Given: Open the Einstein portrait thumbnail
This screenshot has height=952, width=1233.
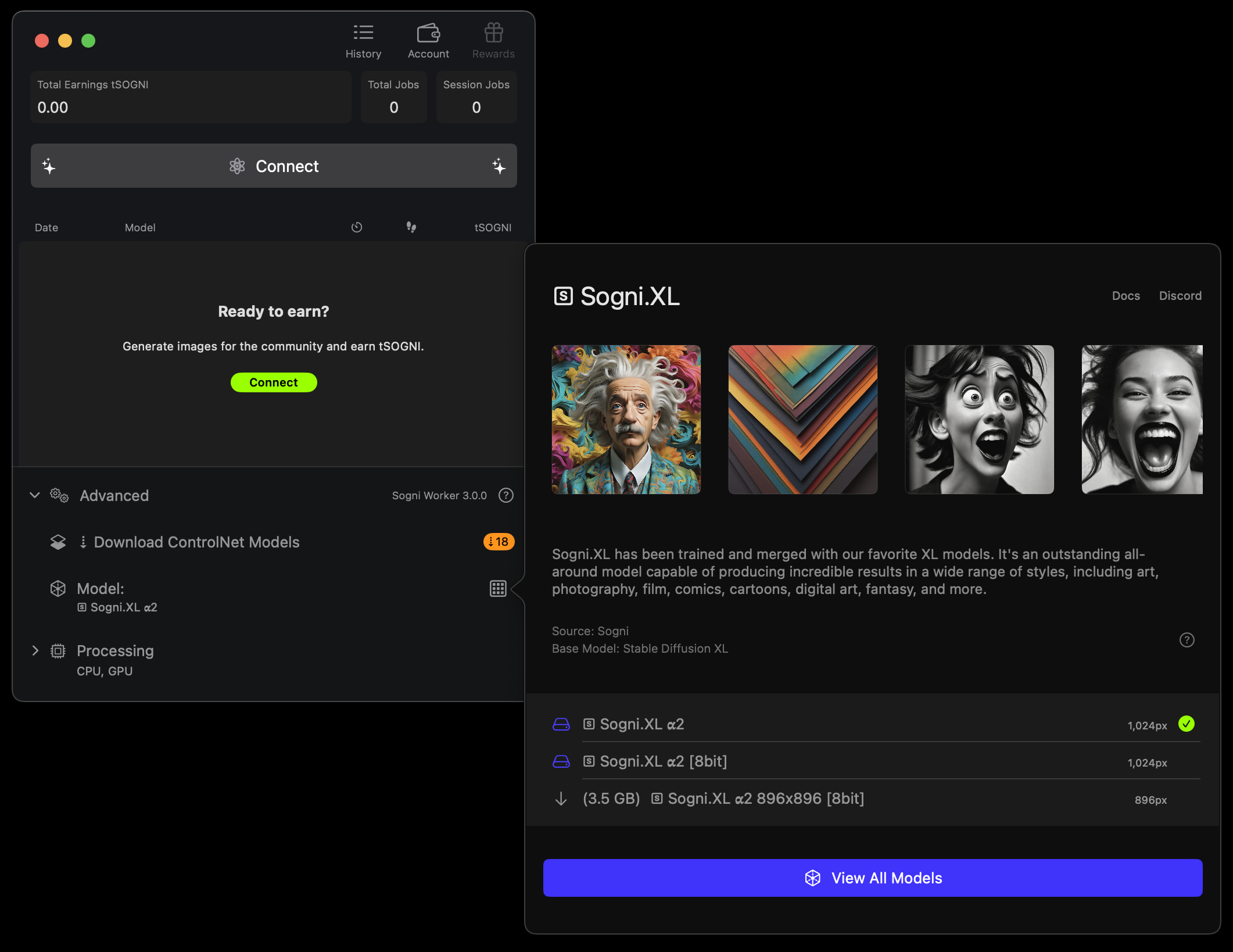Looking at the screenshot, I should (626, 420).
